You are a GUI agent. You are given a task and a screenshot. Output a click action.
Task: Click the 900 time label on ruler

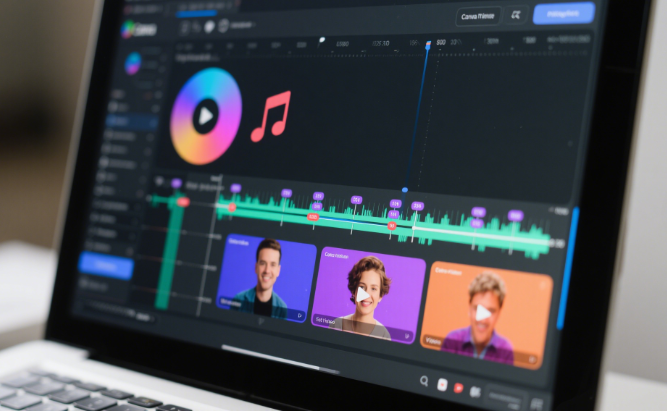pos(441,43)
